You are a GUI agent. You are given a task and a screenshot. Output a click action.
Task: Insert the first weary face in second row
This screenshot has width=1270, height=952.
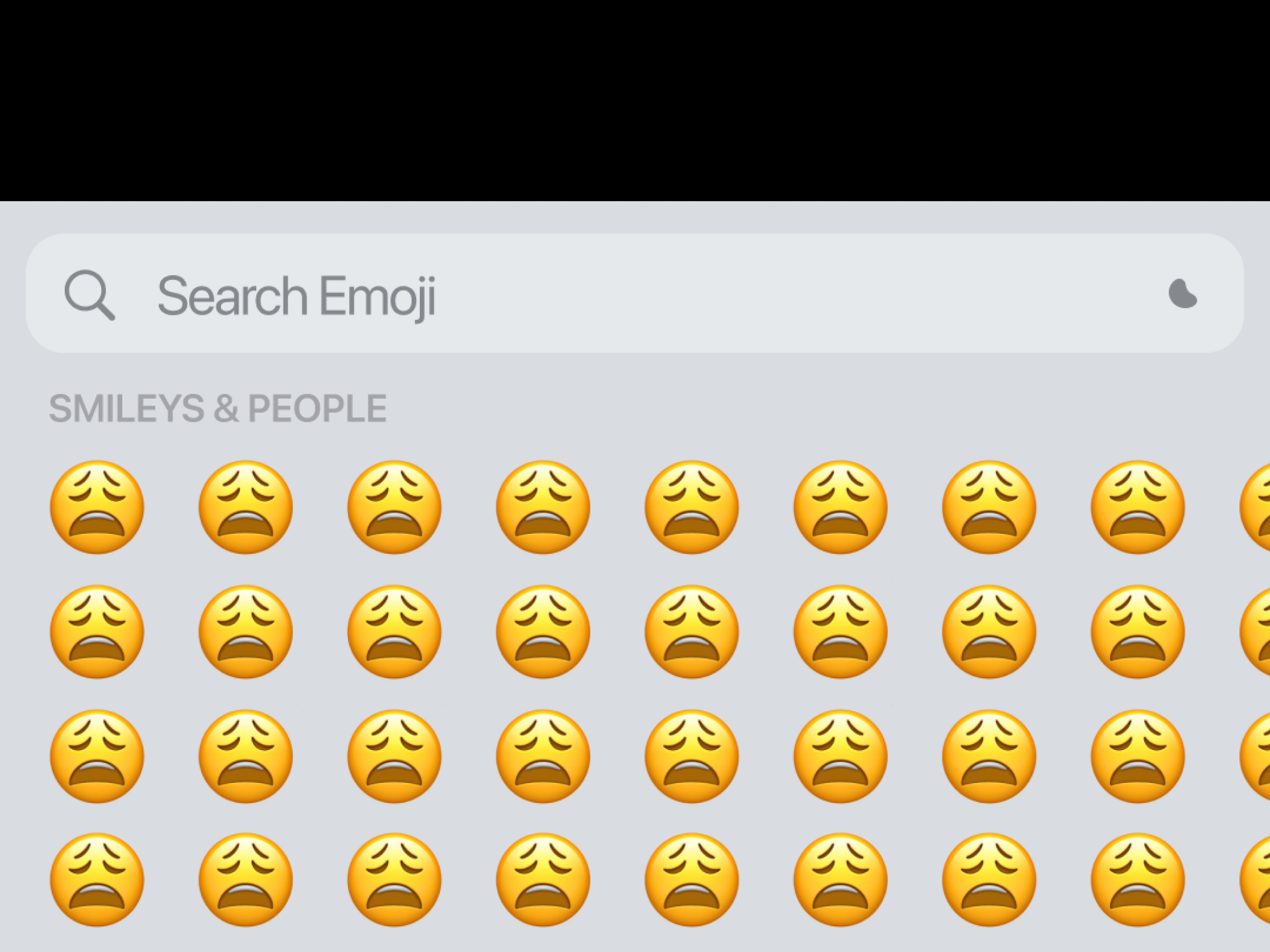point(97,632)
